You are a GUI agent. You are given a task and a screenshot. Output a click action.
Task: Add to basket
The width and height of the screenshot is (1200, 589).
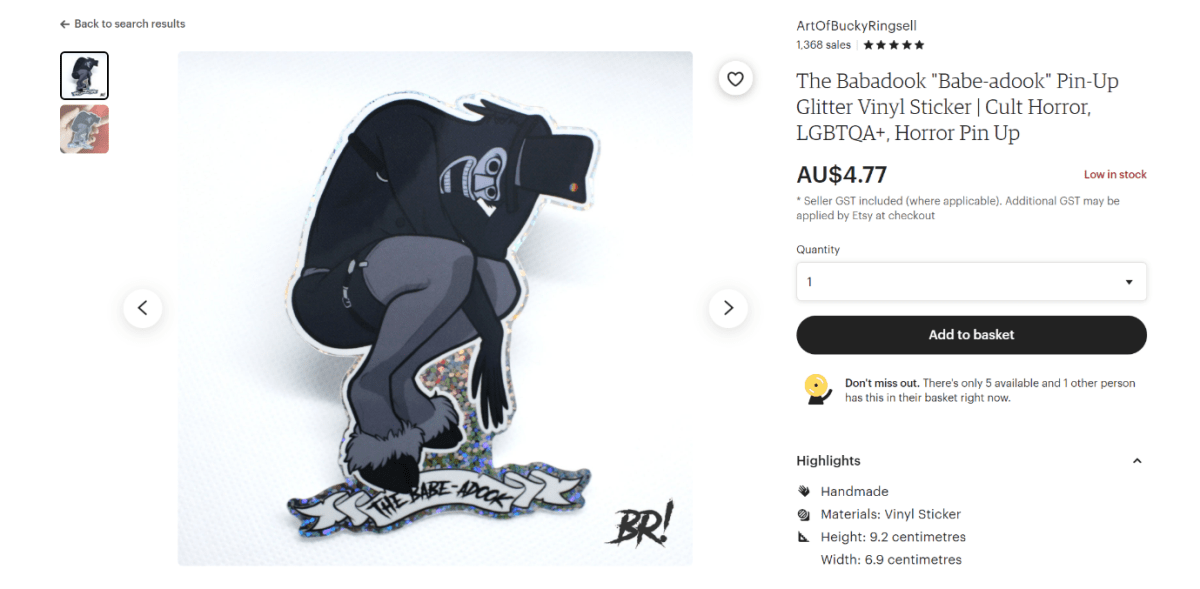point(971,335)
